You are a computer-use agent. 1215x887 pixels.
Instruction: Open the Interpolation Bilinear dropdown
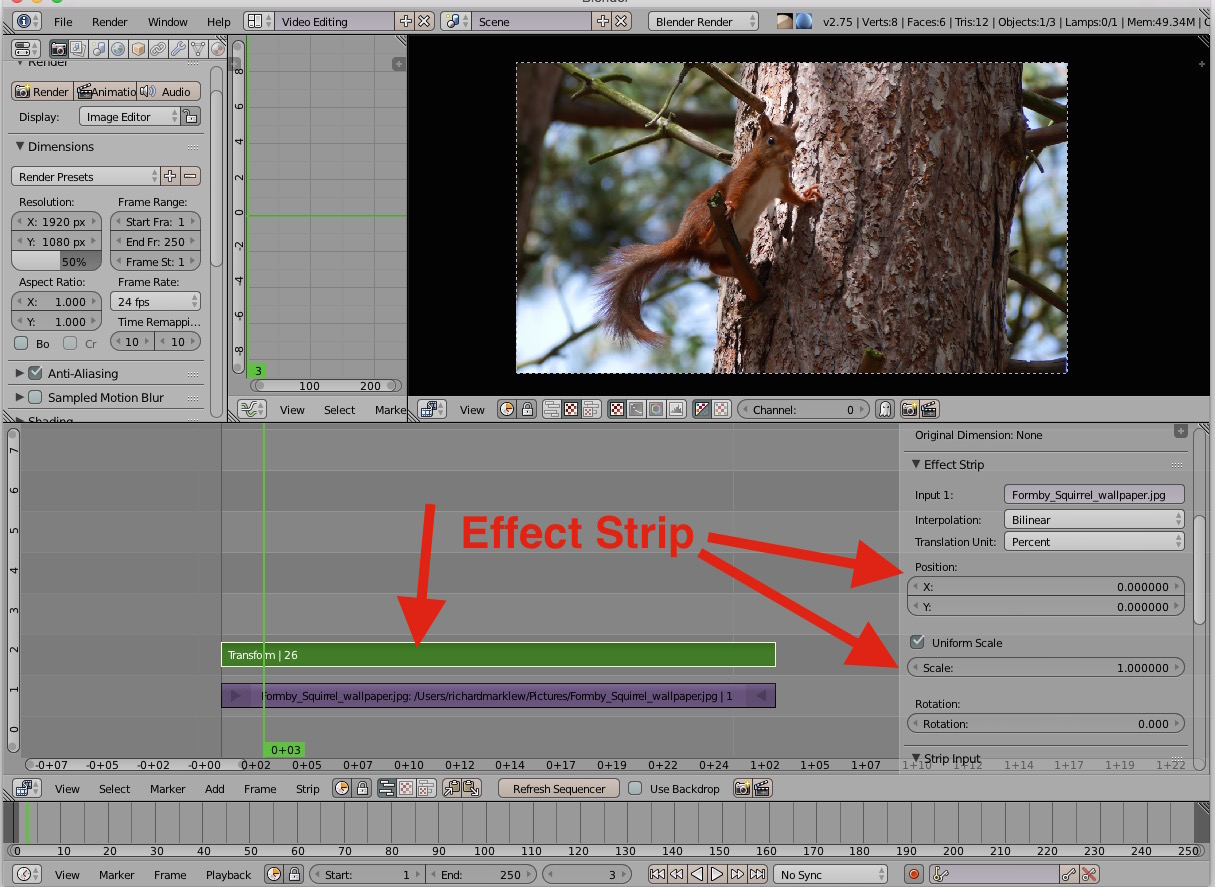pos(1094,520)
